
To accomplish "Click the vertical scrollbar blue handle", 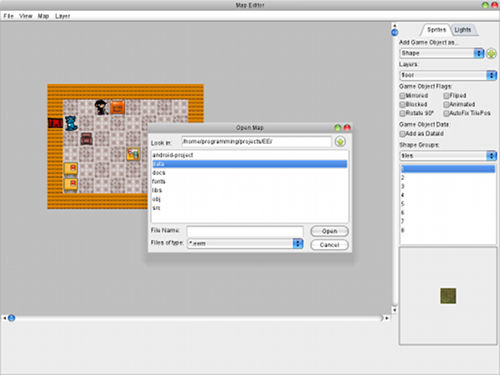I will (x=395, y=32).
